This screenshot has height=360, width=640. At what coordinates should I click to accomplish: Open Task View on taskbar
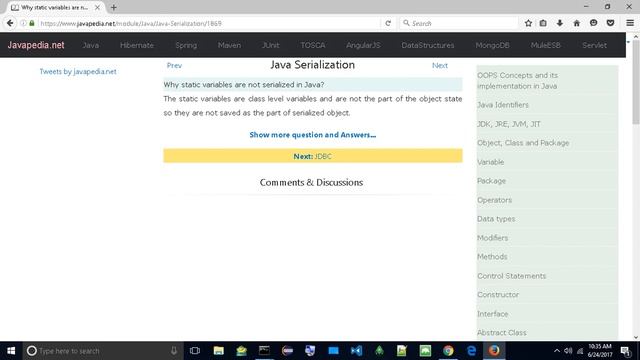click(195, 351)
